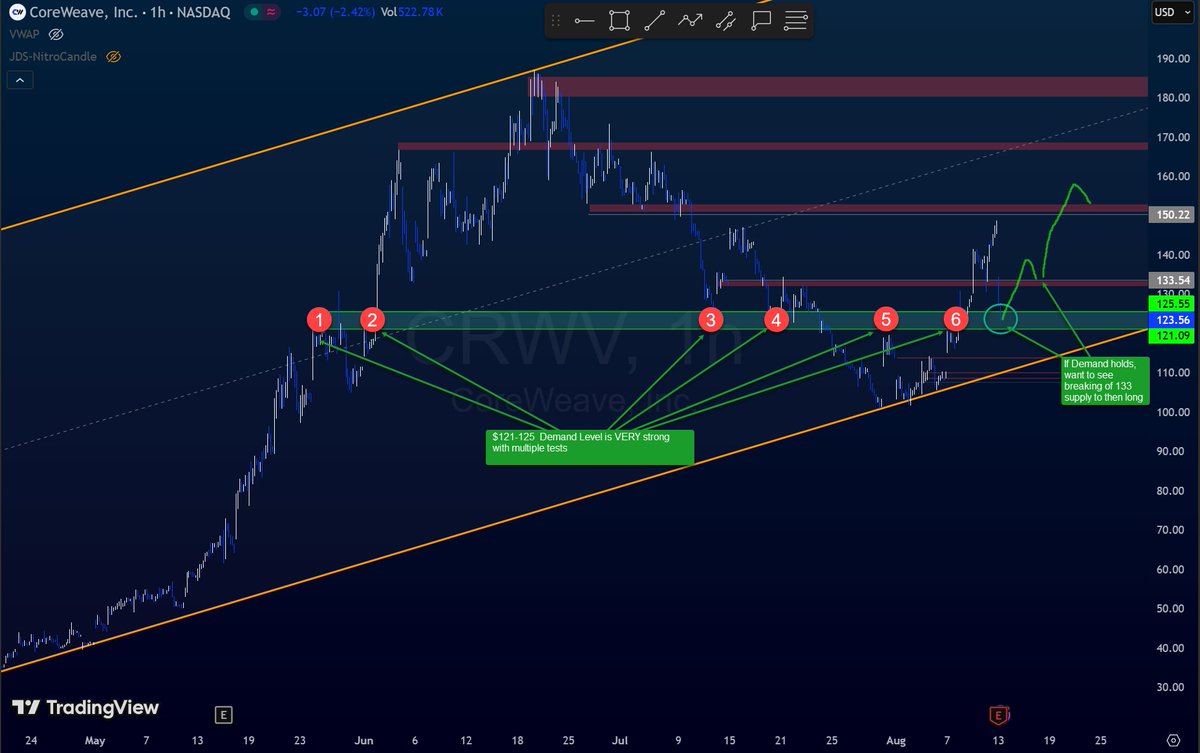Toggle visibility of JDS-NitroCandle indicator
This screenshot has width=1200, height=753.
(113, 57)
